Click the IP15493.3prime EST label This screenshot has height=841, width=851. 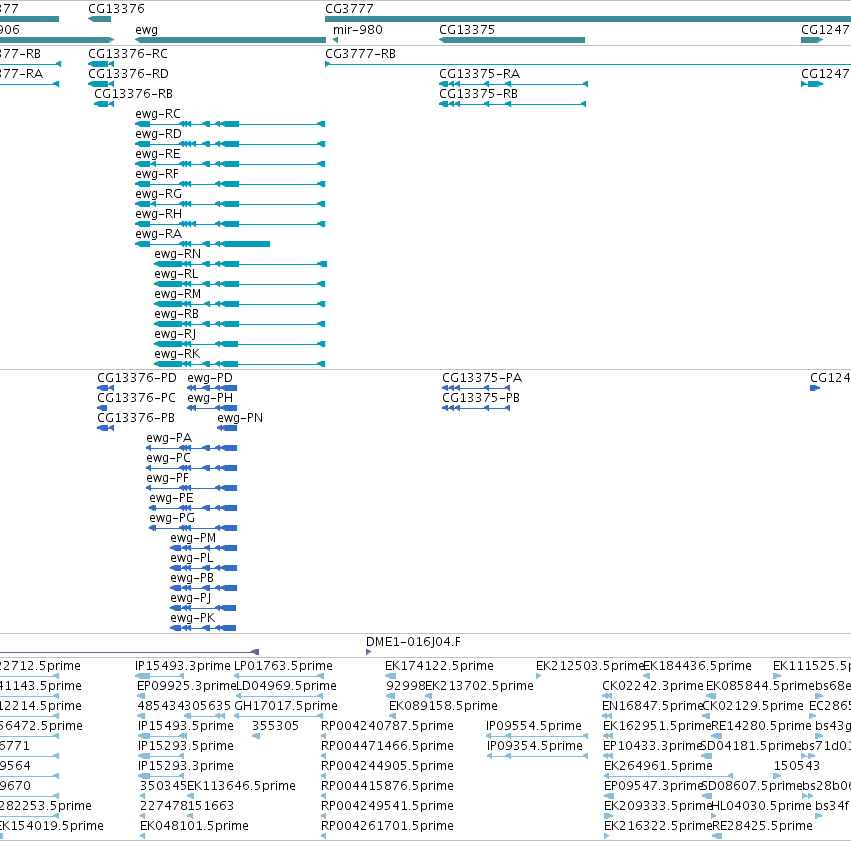click(x=183, y=666)
